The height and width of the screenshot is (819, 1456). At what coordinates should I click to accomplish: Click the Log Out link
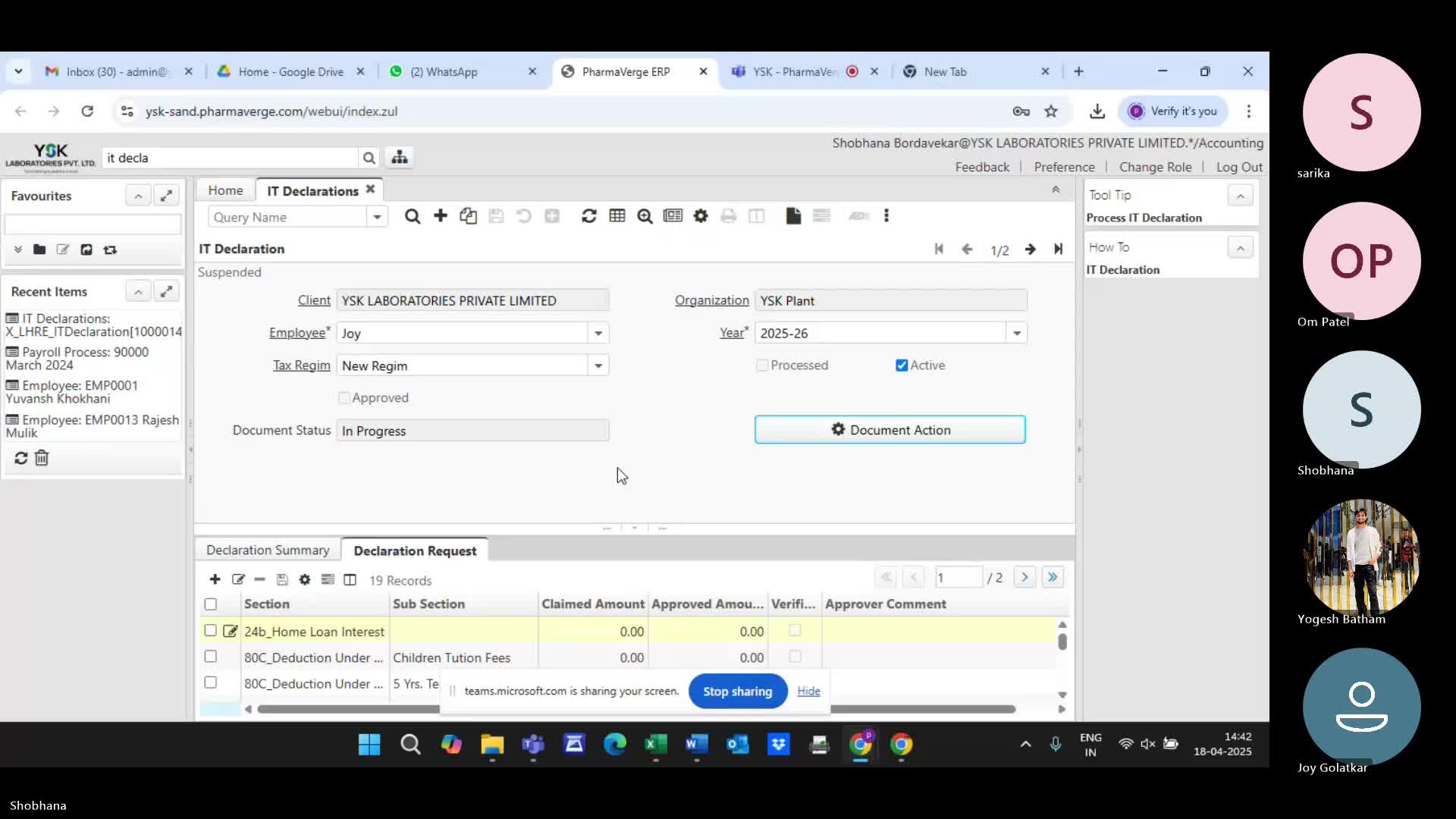1239,167
